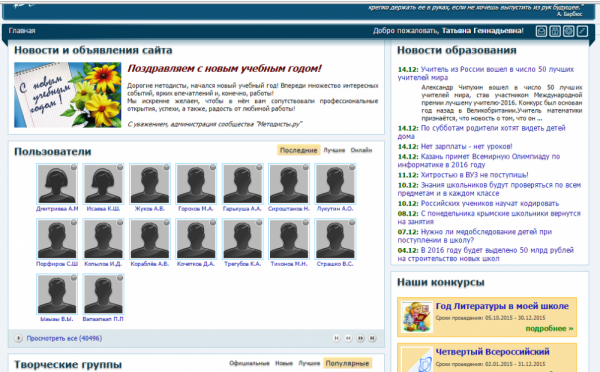Open avatar of user Страшко В.С.

tap(335, 239)
